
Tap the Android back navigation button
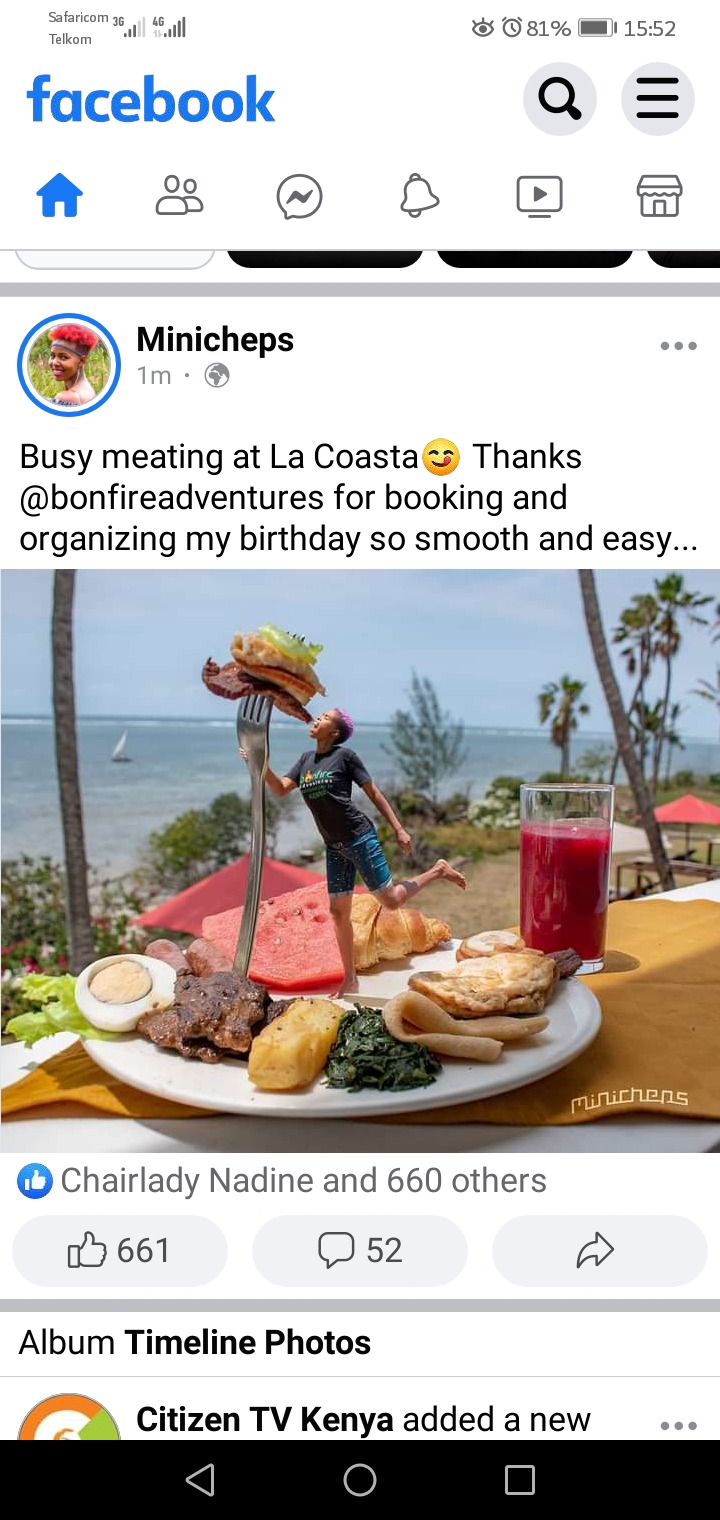tap(200, 1480)
